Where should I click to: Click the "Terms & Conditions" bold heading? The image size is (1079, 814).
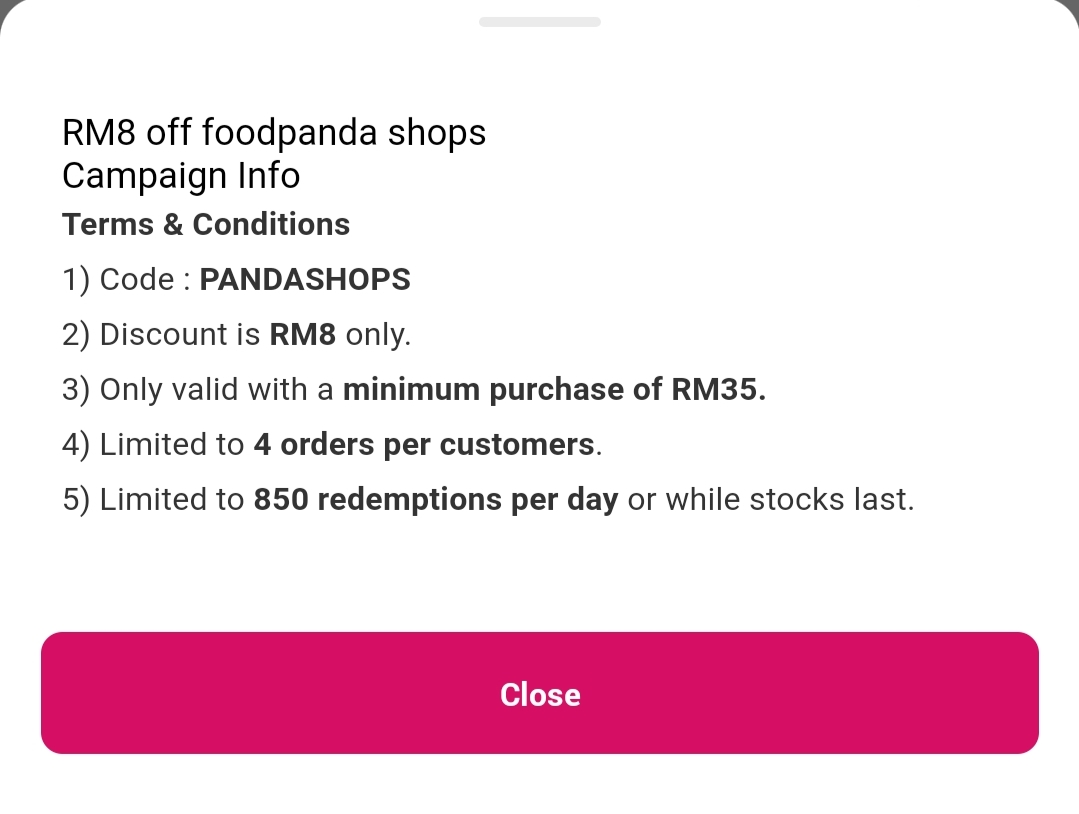pos(206,225)
